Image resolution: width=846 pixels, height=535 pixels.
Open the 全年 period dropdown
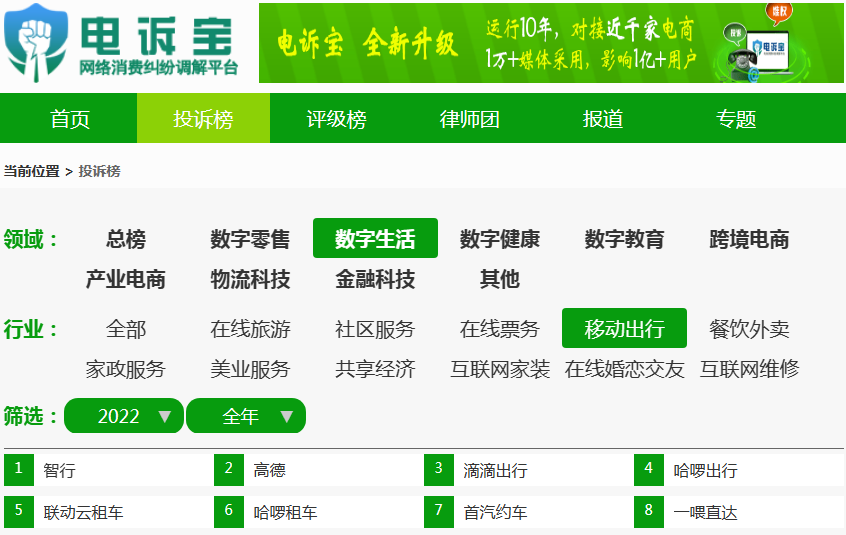(x=246, y=415)
